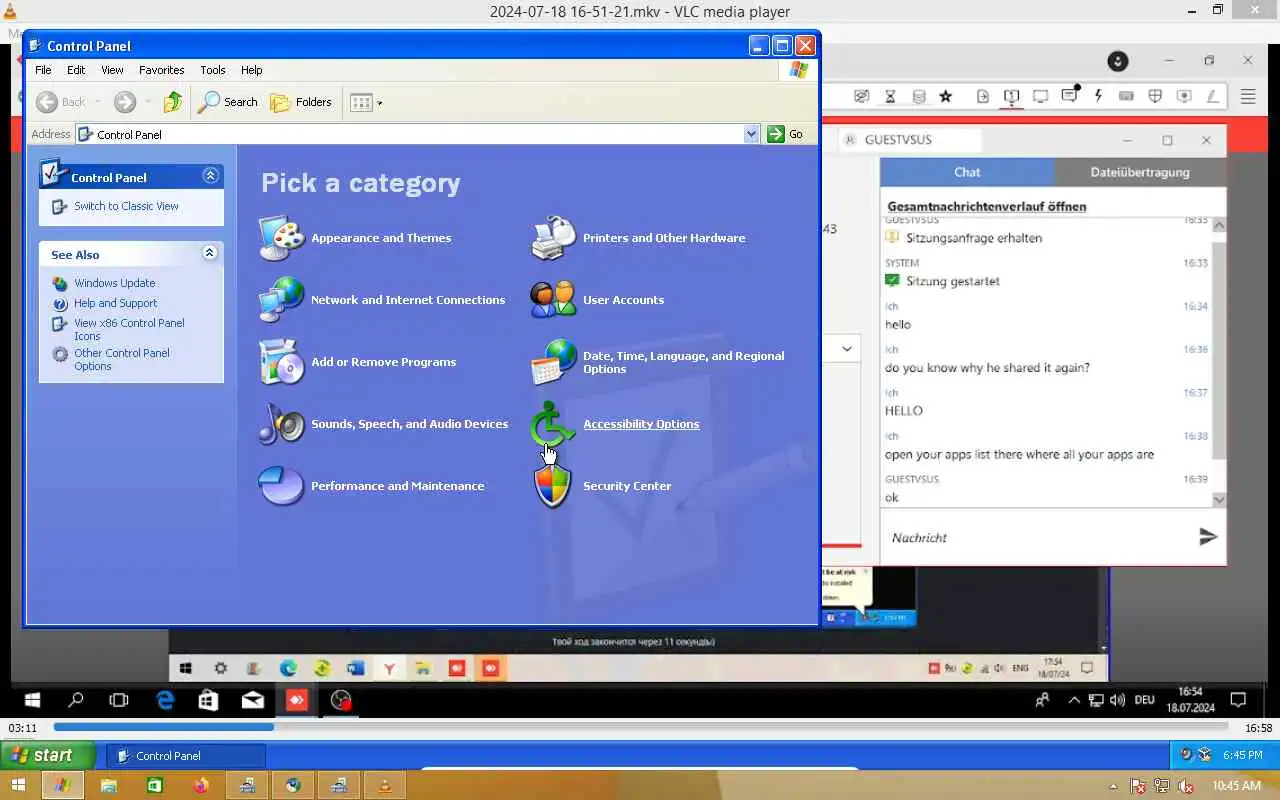Open Mail app on the black taskbar

coord(252,701)
